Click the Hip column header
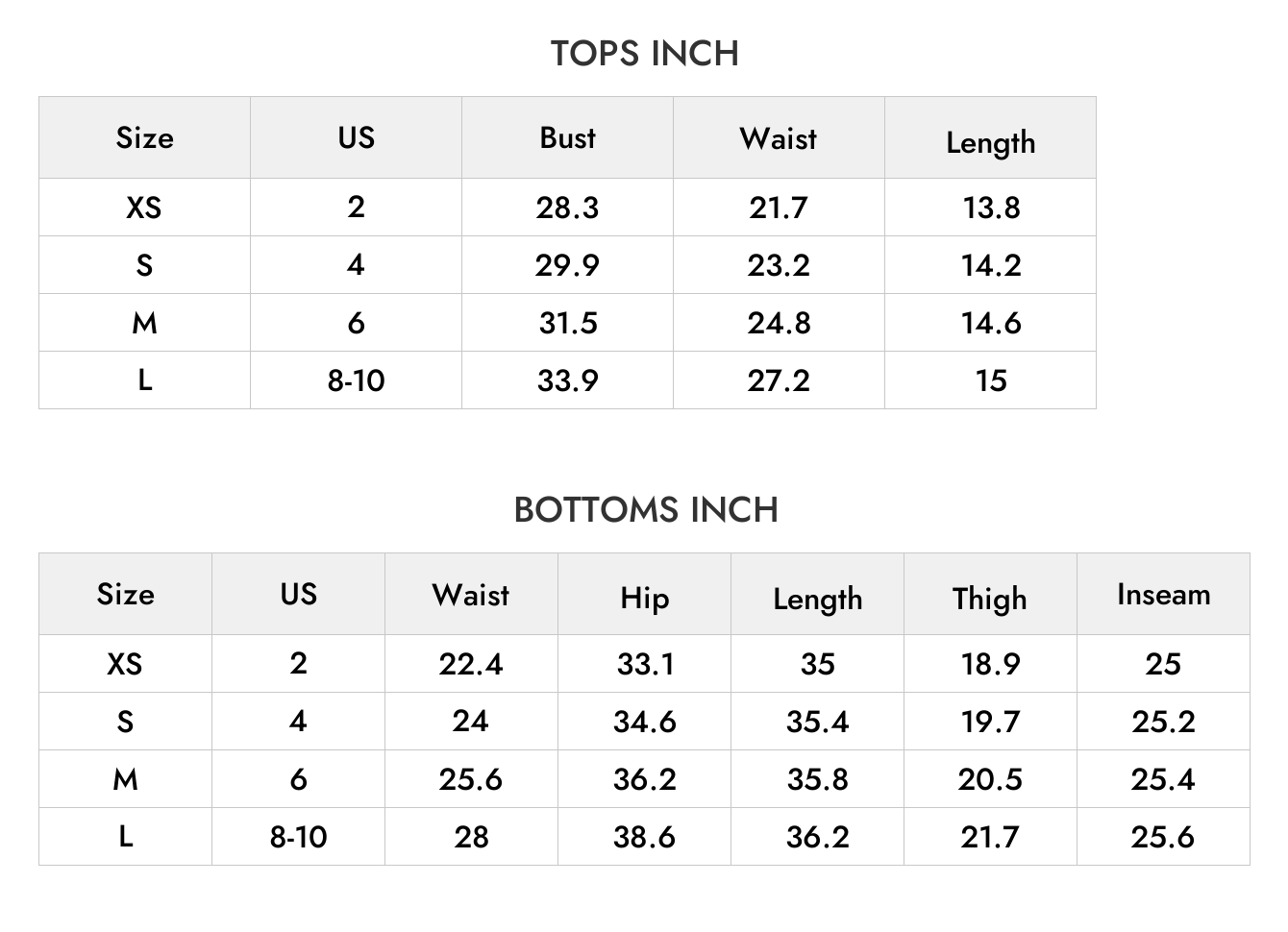Screen dimensions: 1288x932 click(x=644, y=598)
